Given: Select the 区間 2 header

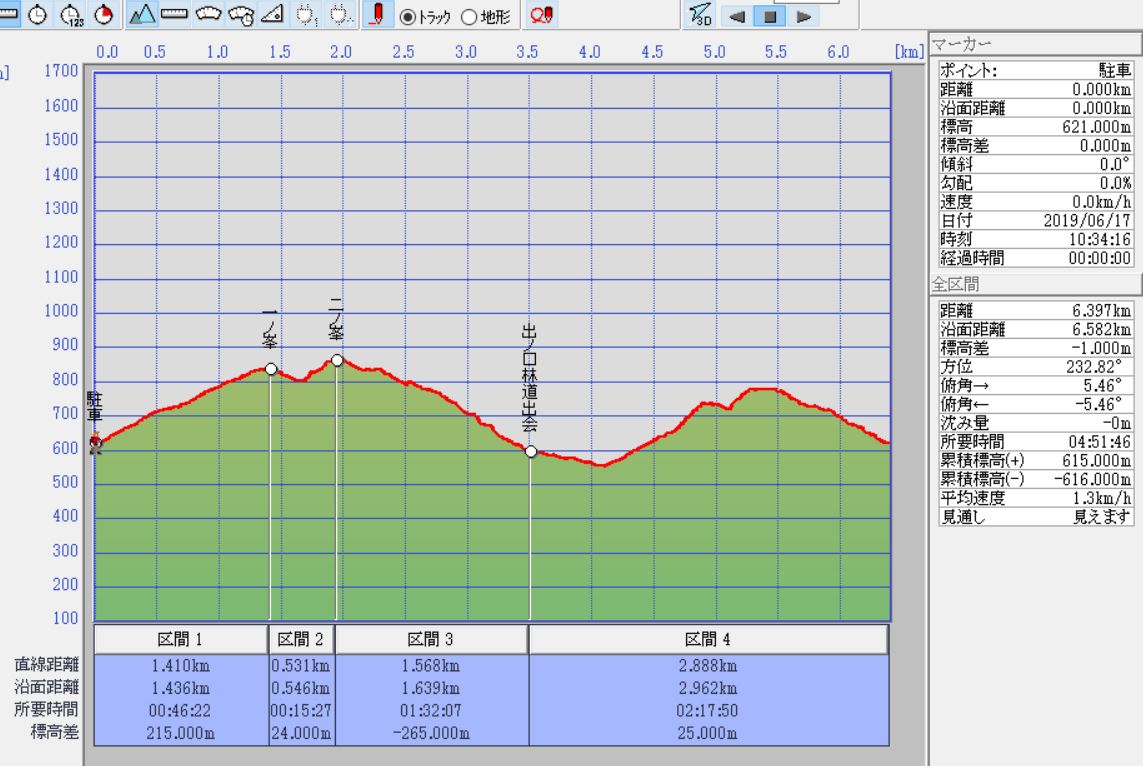Looking at the screenshot, I should point(301,639).
